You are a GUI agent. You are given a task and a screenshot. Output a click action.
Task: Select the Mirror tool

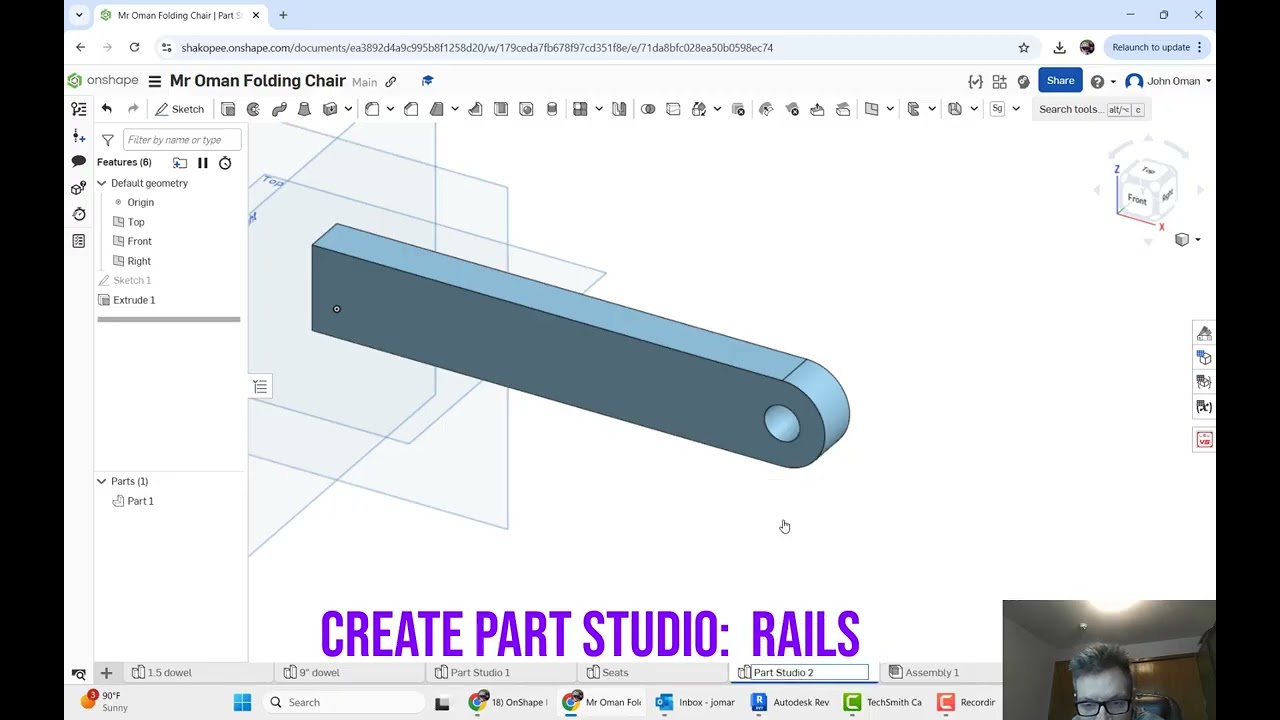coord(619,109)
